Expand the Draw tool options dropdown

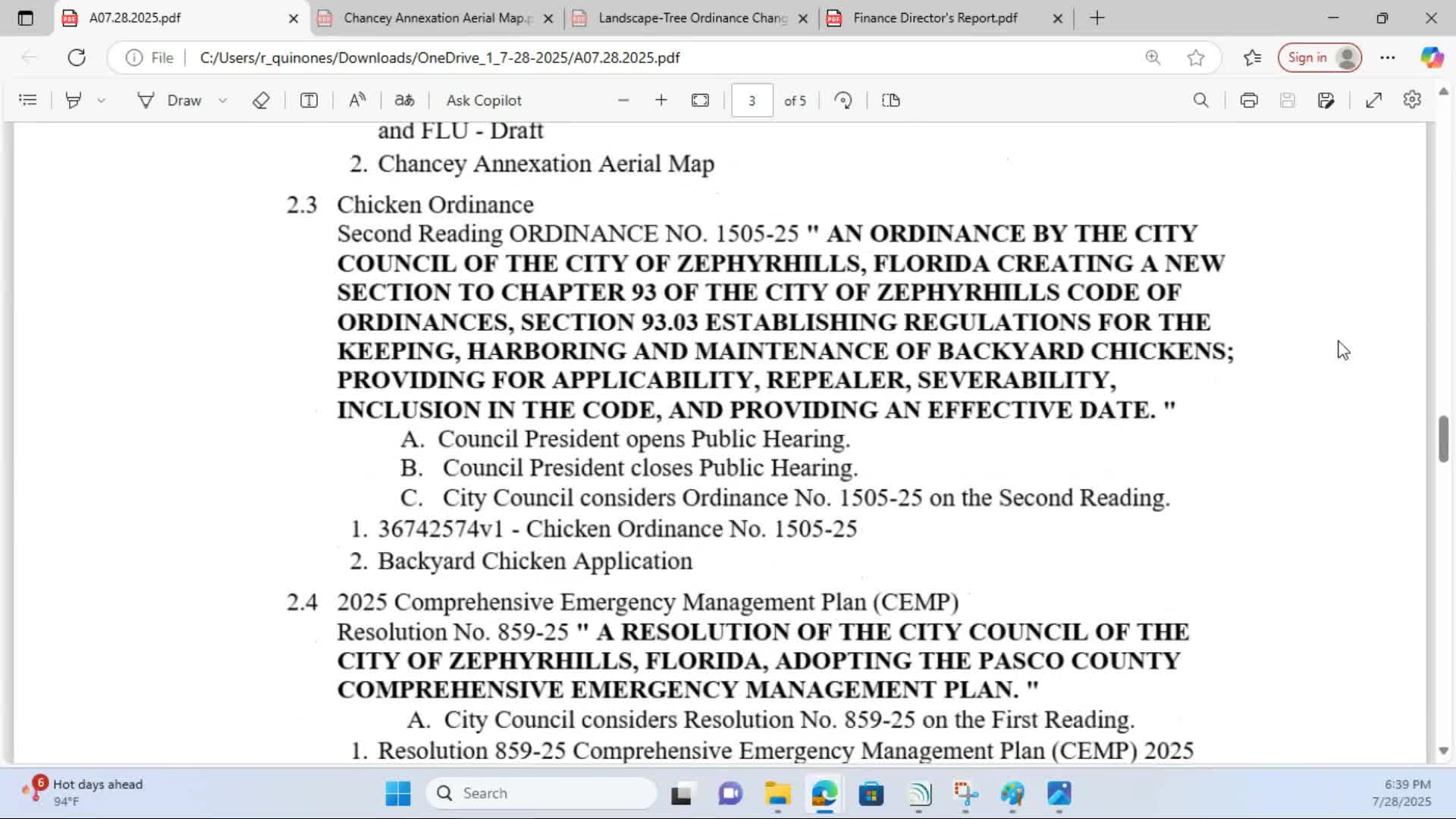(223, 100)
